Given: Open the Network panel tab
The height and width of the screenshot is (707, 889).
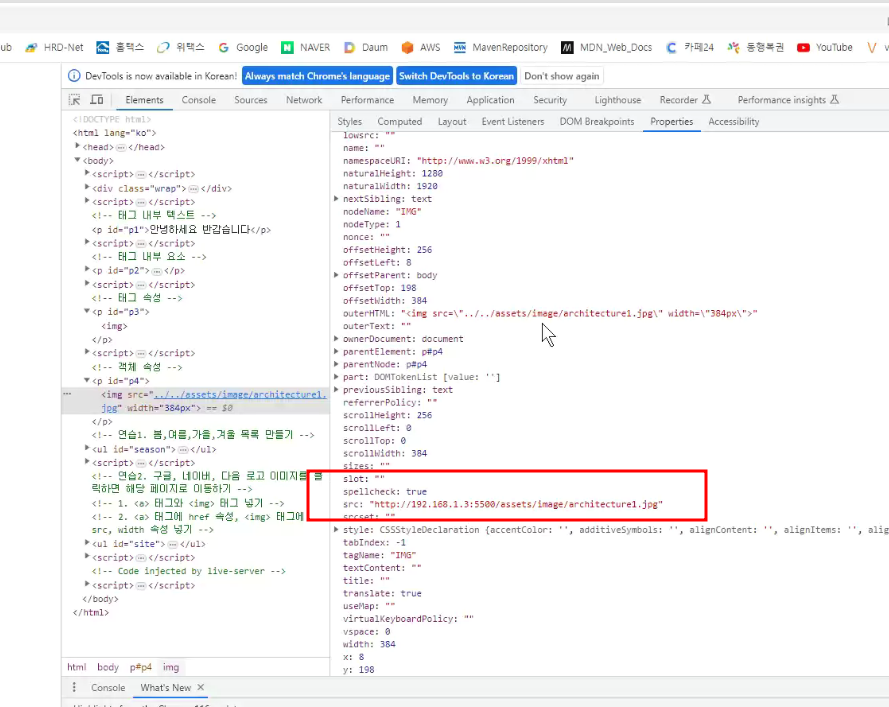Looking at the screenshot, I should [x=304, y=100].
